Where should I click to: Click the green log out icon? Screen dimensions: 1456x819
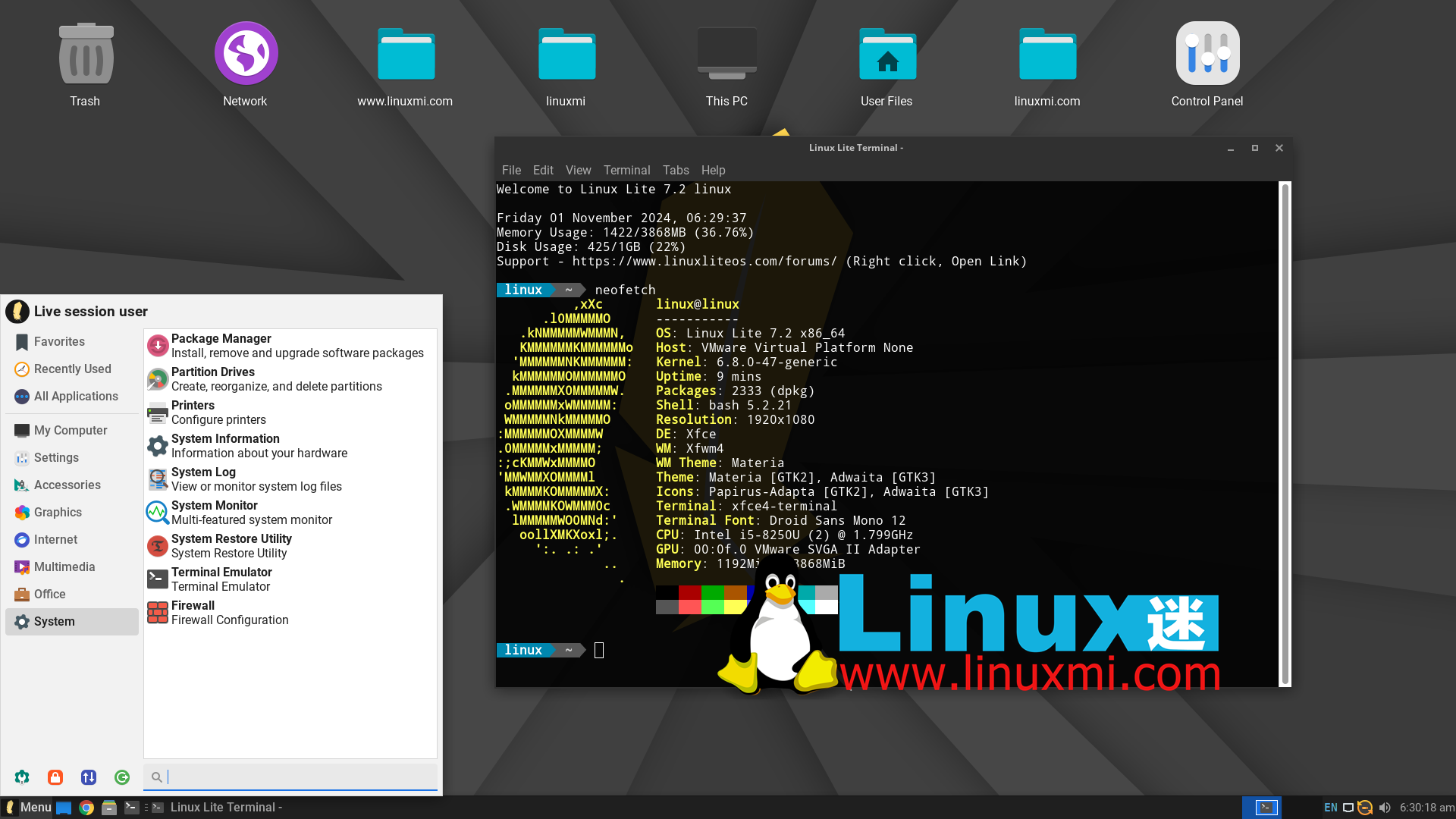tap(122, 777)
